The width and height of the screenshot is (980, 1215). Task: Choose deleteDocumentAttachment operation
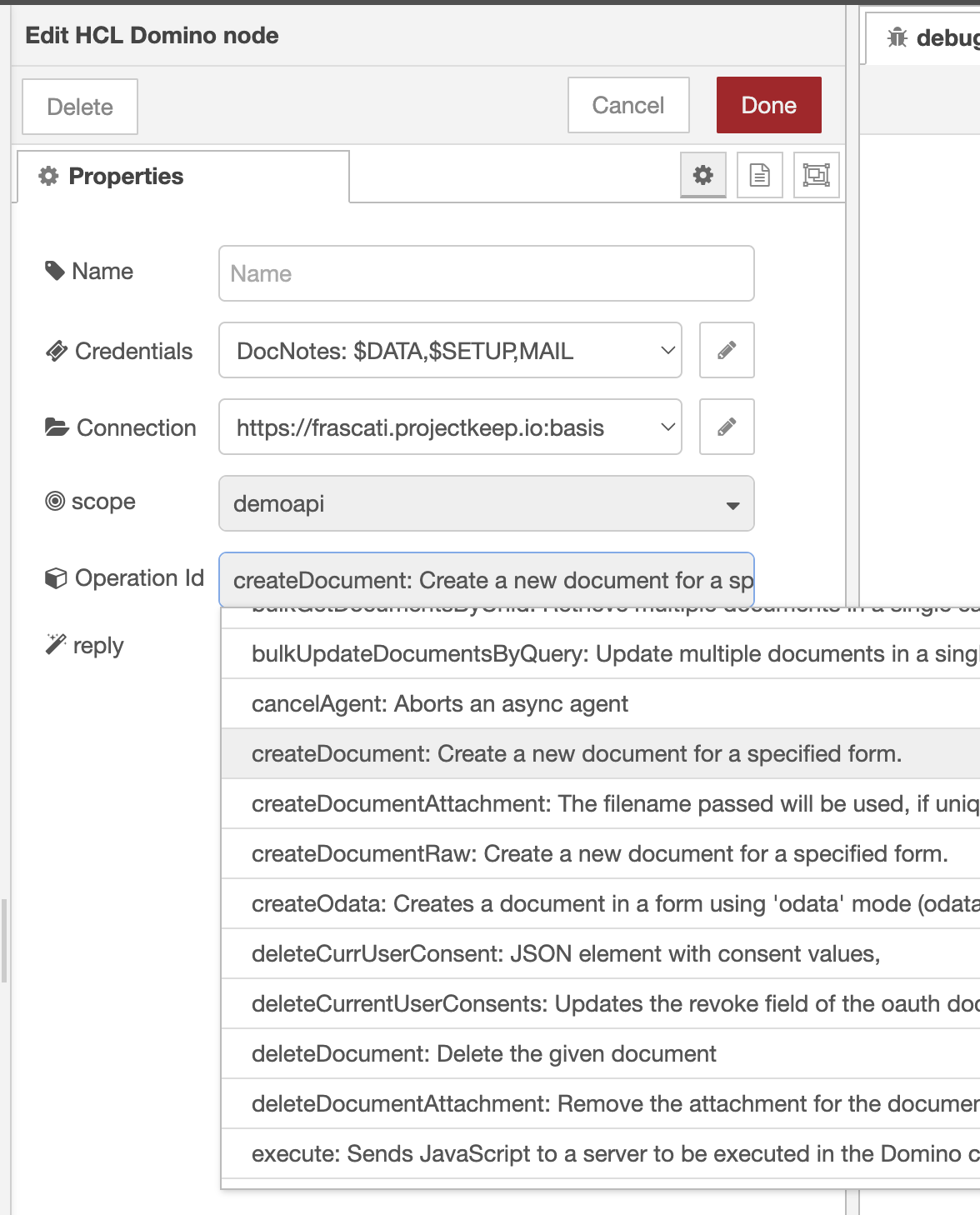tap(601, 1104)
